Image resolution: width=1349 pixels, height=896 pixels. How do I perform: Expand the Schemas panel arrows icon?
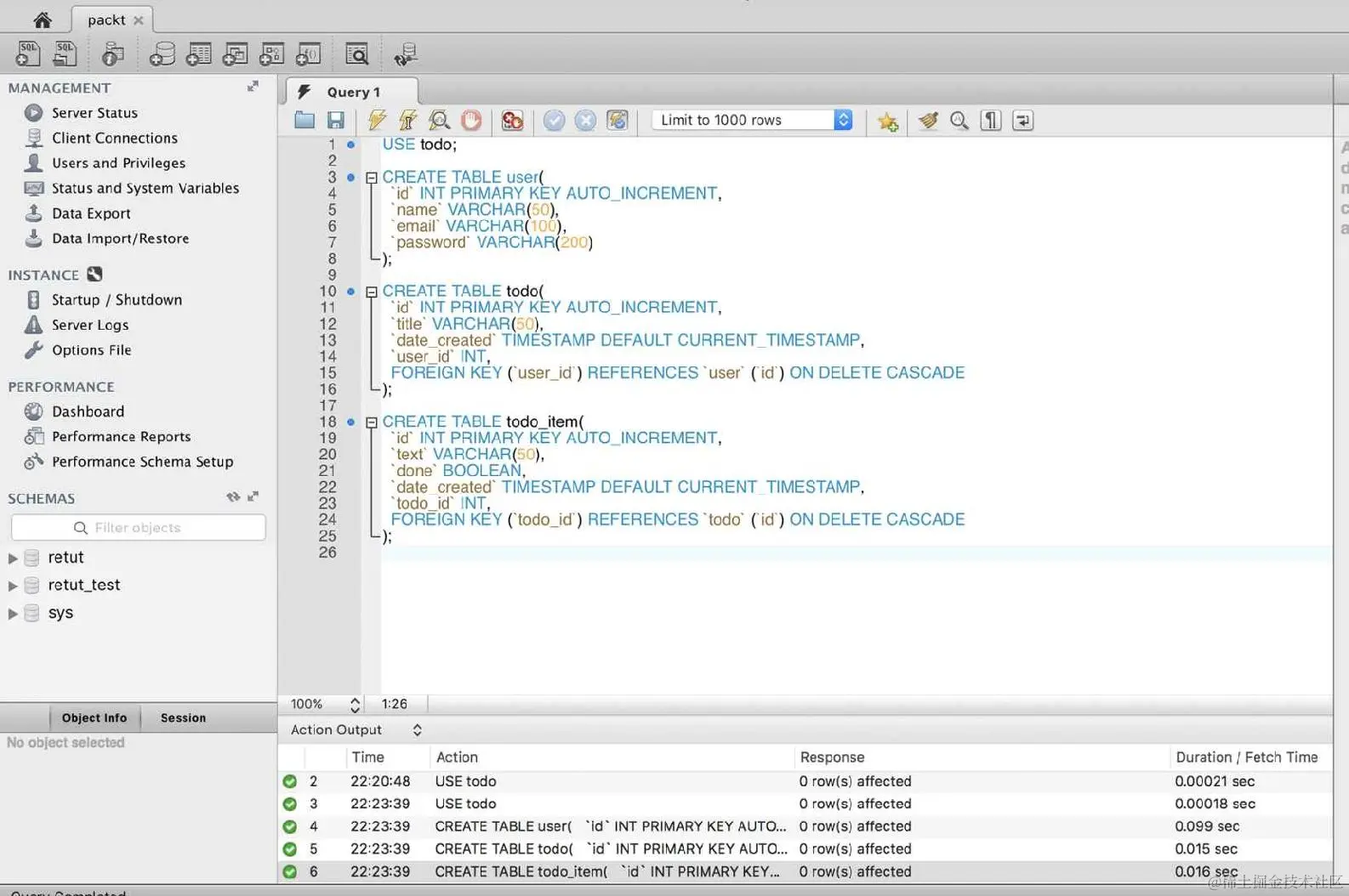253,496
